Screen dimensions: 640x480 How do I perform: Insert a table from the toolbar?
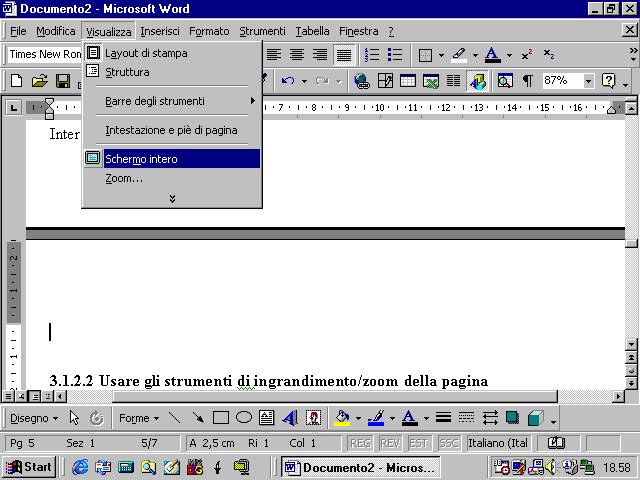(x=407, y=81)
